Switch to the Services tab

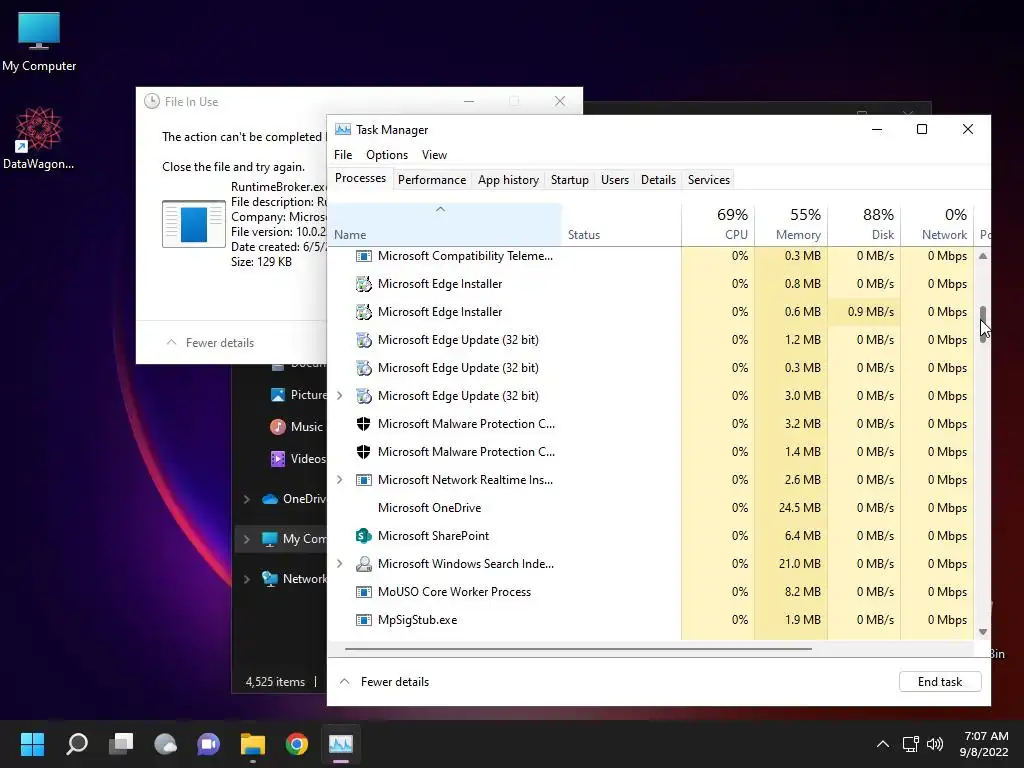click(709, 180)
